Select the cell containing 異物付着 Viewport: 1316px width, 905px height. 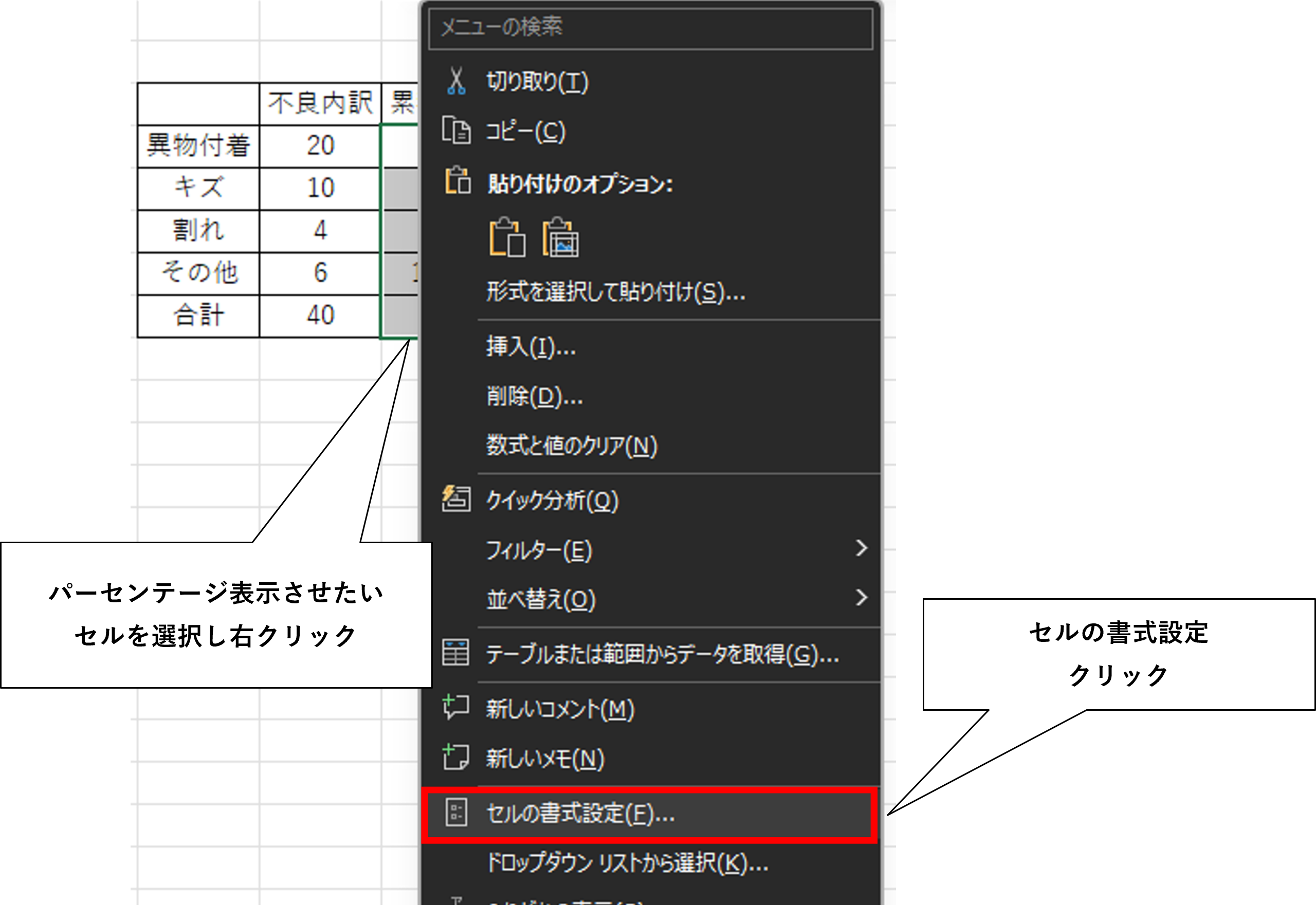[198, 146]
